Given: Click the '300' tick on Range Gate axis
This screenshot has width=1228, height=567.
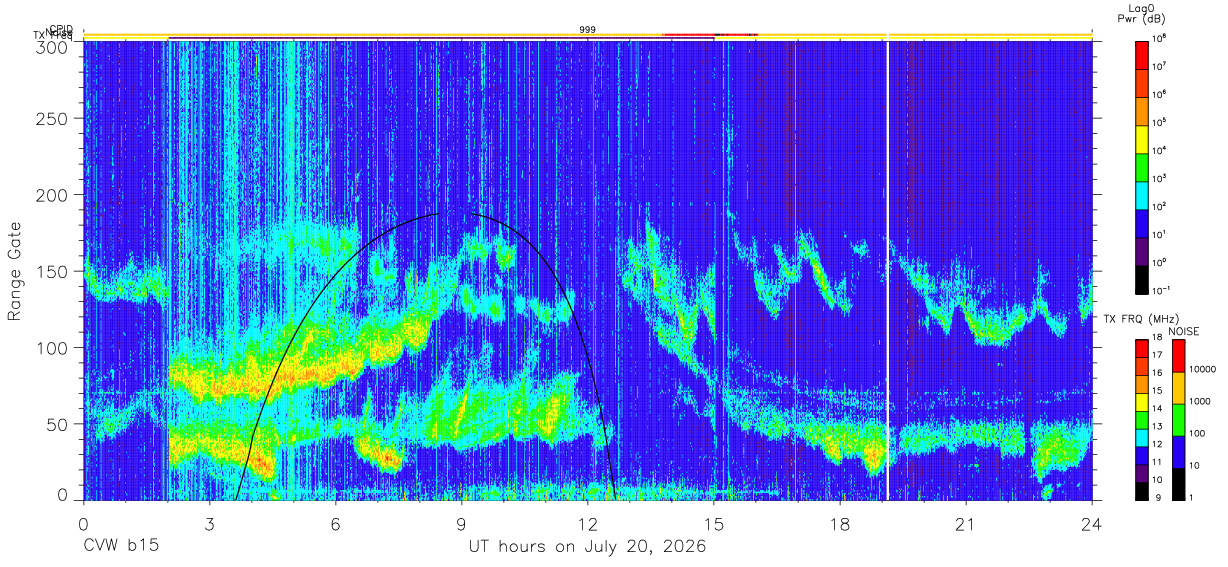Looking at the screenshot, I should click(x=53, y=46).
